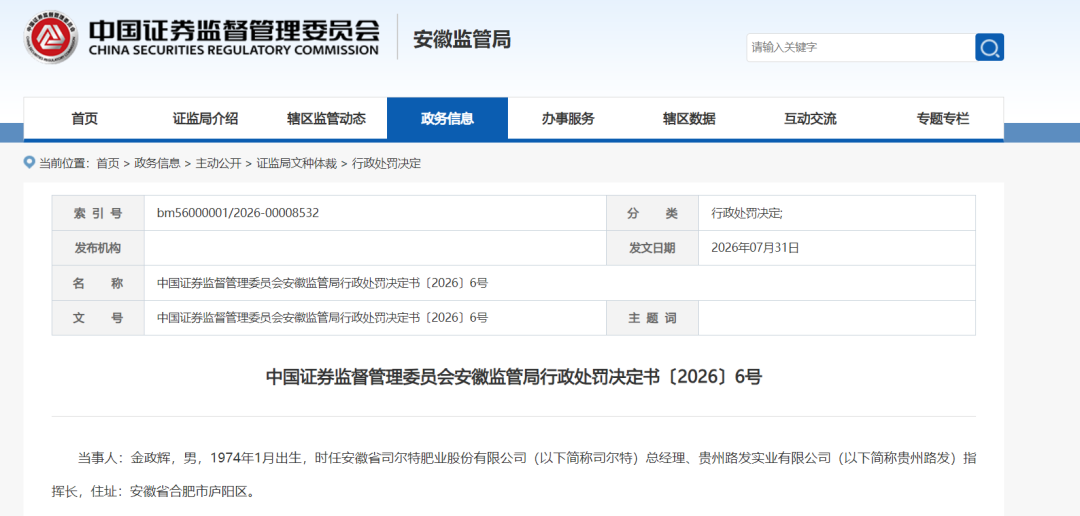Open the 辖区监管动态 navigation tab
Viewport: 1080px width, 516px height.
(x=326, y=118)
